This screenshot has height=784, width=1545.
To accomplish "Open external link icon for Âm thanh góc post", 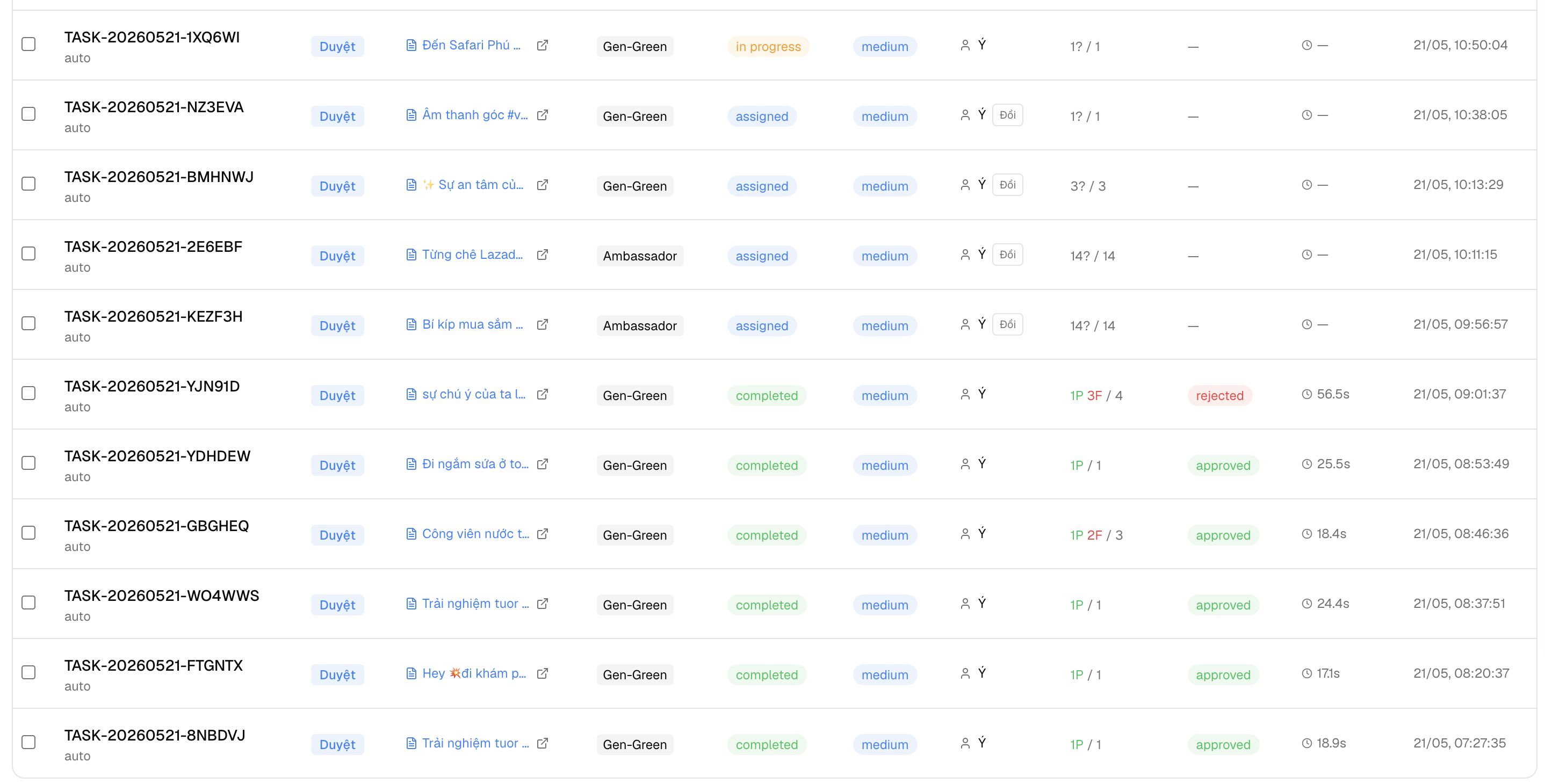I will pos(542,114).
